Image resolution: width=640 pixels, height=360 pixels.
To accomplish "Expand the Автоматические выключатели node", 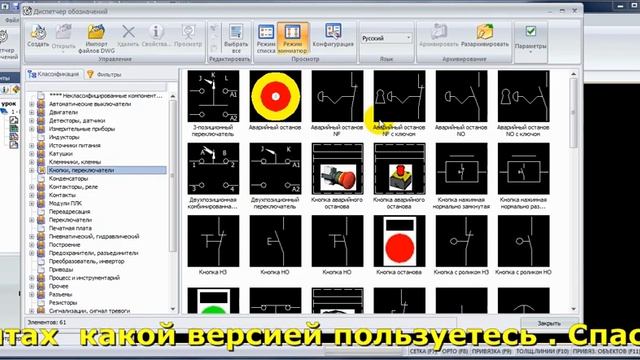I will click(31, 104).
